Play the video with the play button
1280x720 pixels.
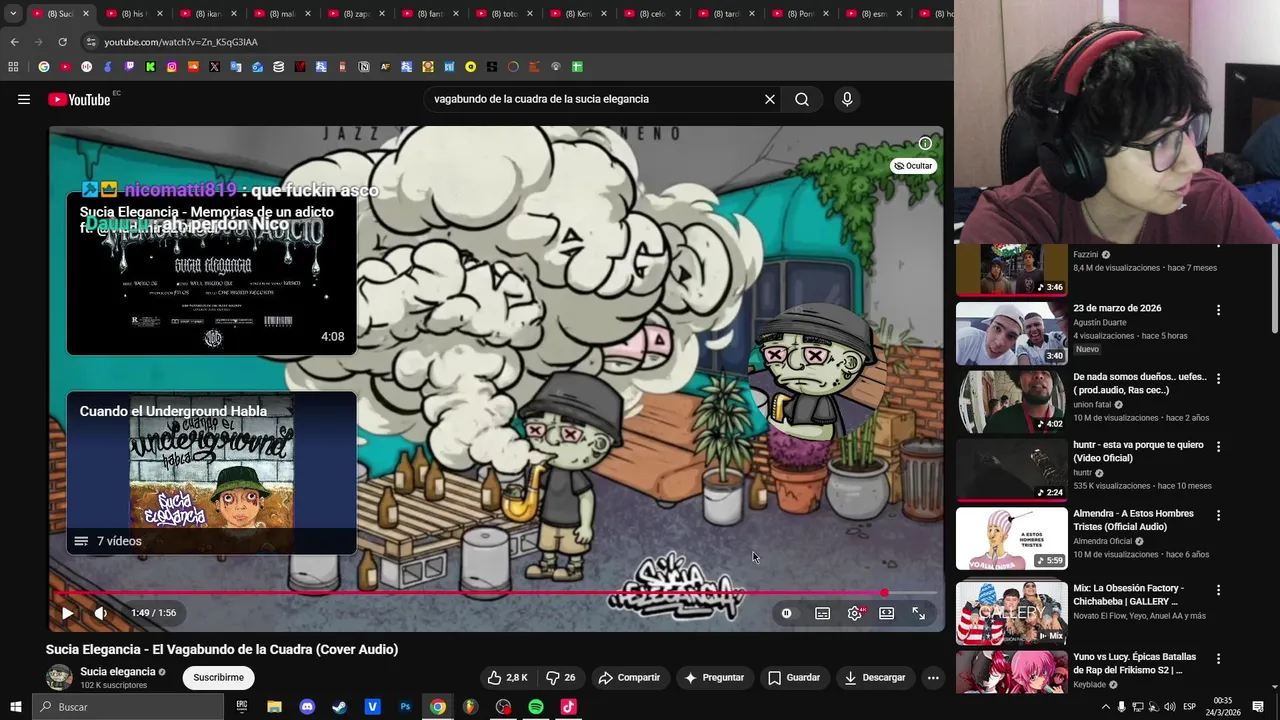pyautogui.click(x=67, y=613)
